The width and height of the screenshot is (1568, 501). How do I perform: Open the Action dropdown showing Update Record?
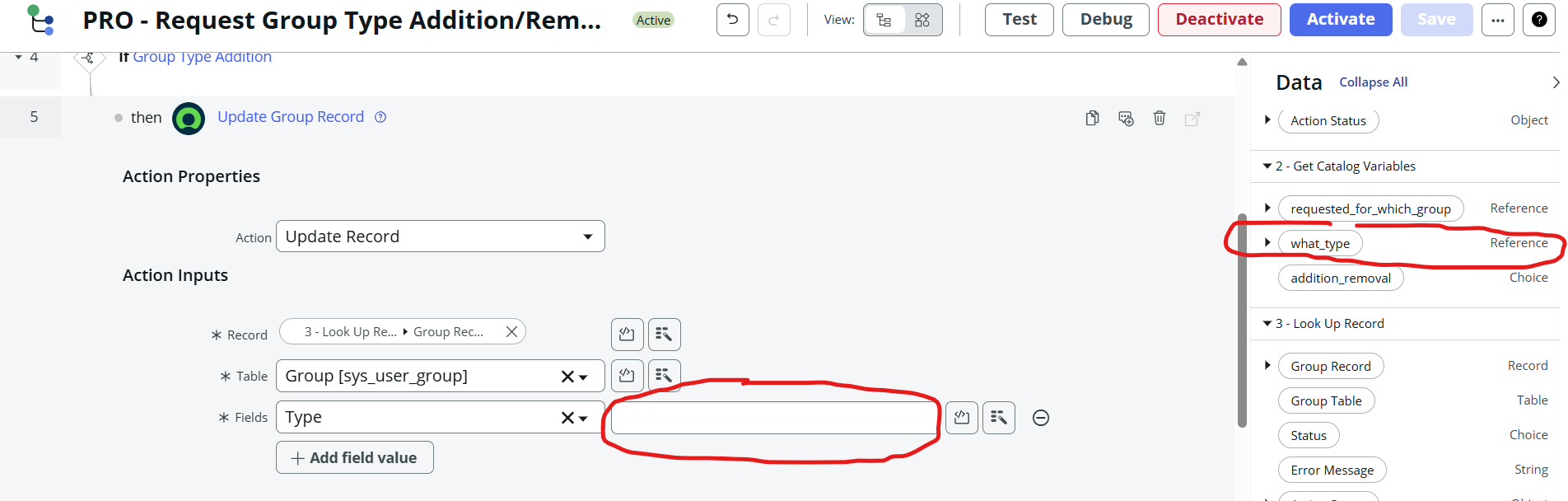[440, 236]
